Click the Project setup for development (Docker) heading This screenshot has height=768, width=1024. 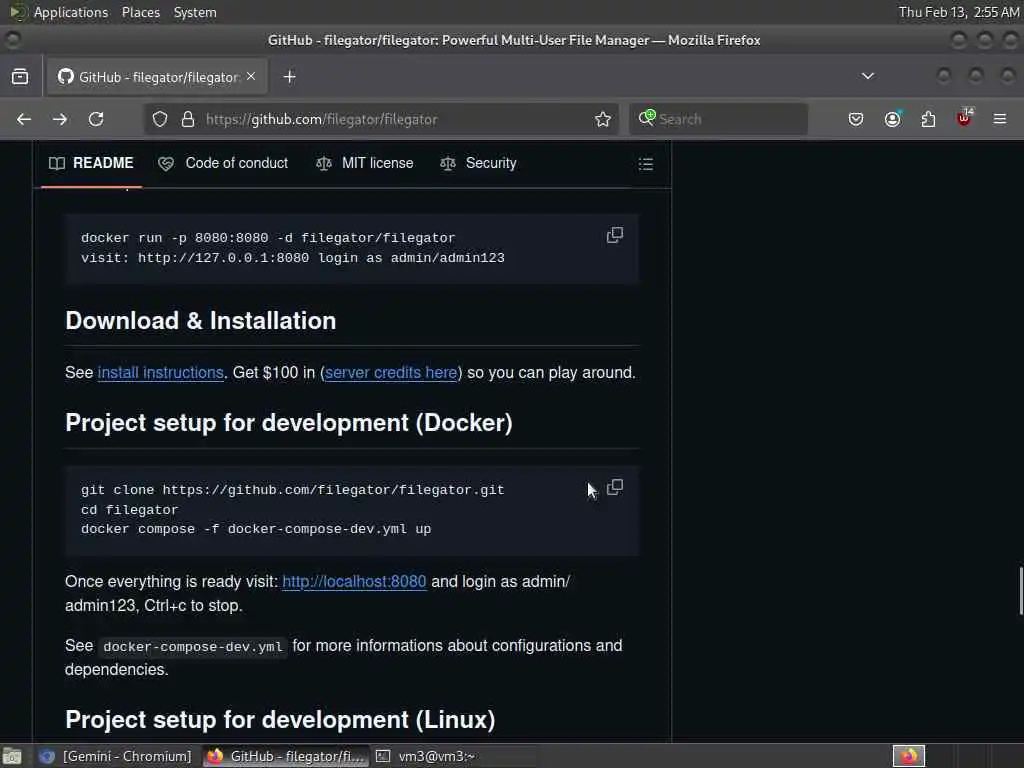289,423
